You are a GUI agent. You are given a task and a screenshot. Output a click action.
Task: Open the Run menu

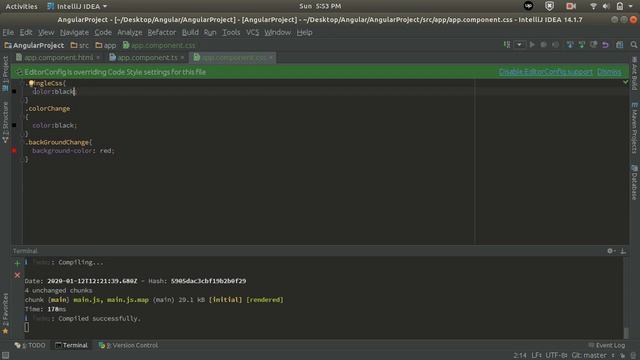coord(210,32)
